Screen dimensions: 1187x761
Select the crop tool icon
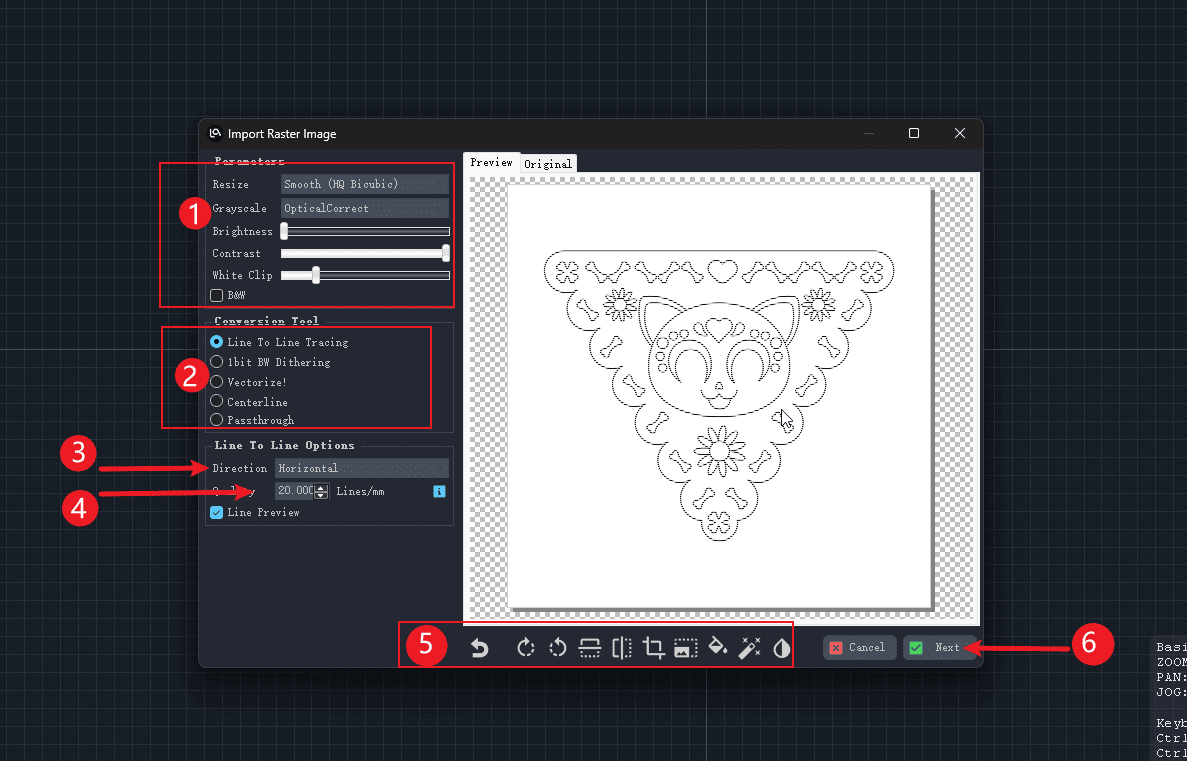654,648
